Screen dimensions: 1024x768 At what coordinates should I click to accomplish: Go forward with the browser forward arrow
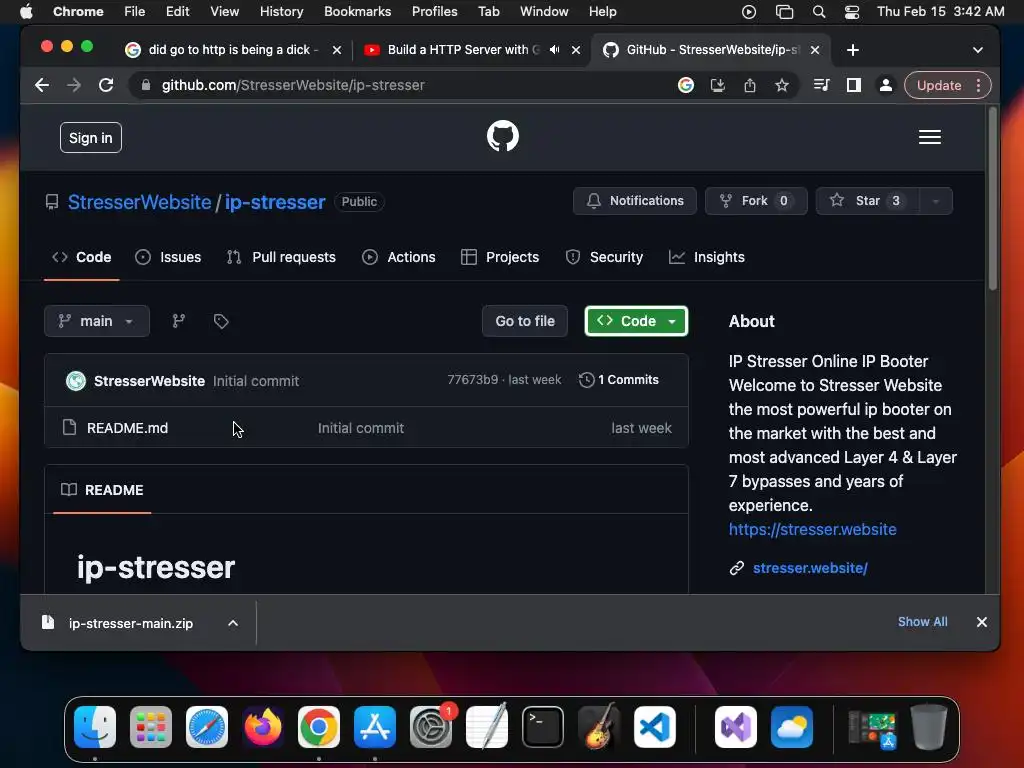point(74,86)
